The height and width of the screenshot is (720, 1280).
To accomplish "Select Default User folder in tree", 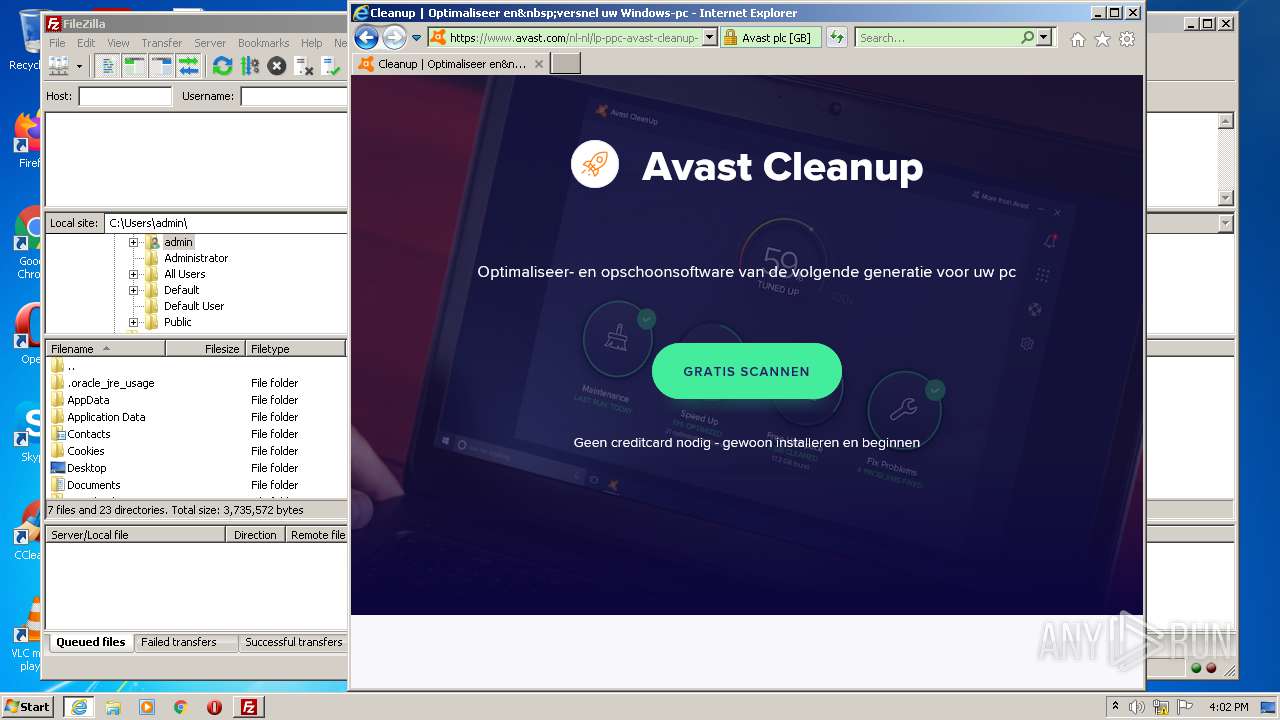I will coord(194,306).
